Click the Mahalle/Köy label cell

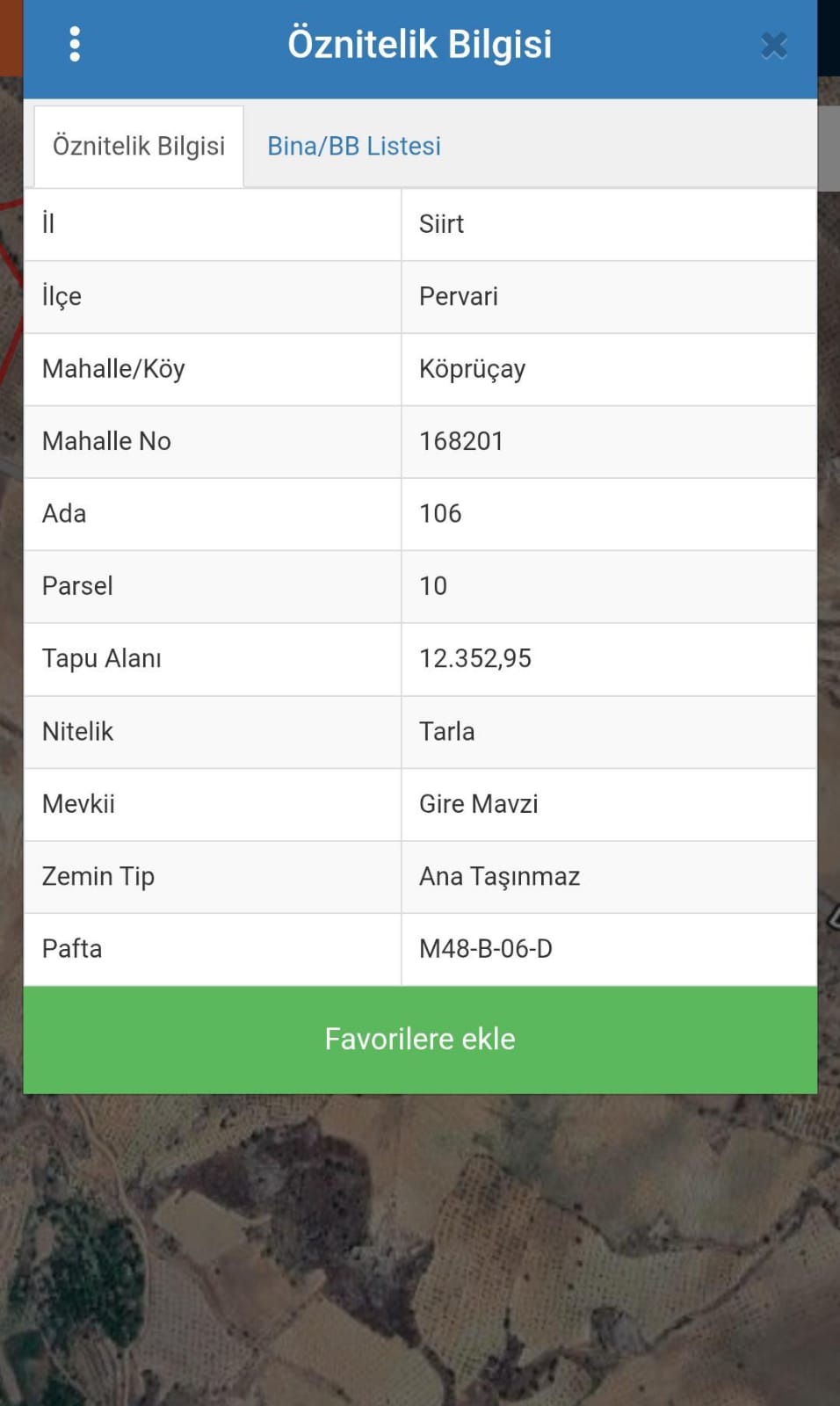pyautogui.click(x=213, y=369)
